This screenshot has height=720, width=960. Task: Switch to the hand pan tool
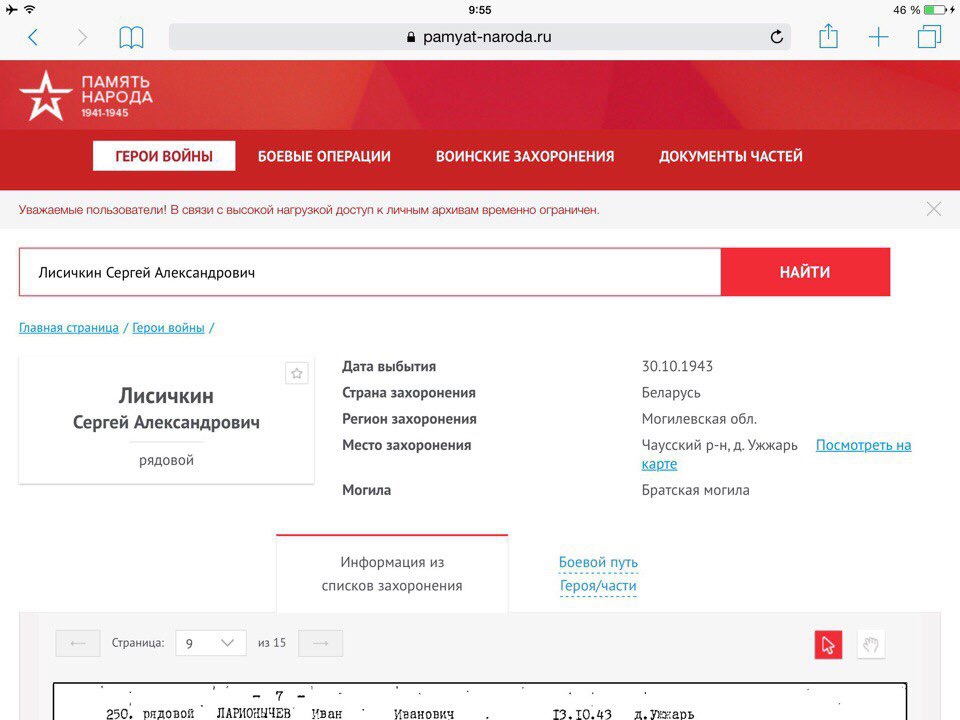point(870,645)
